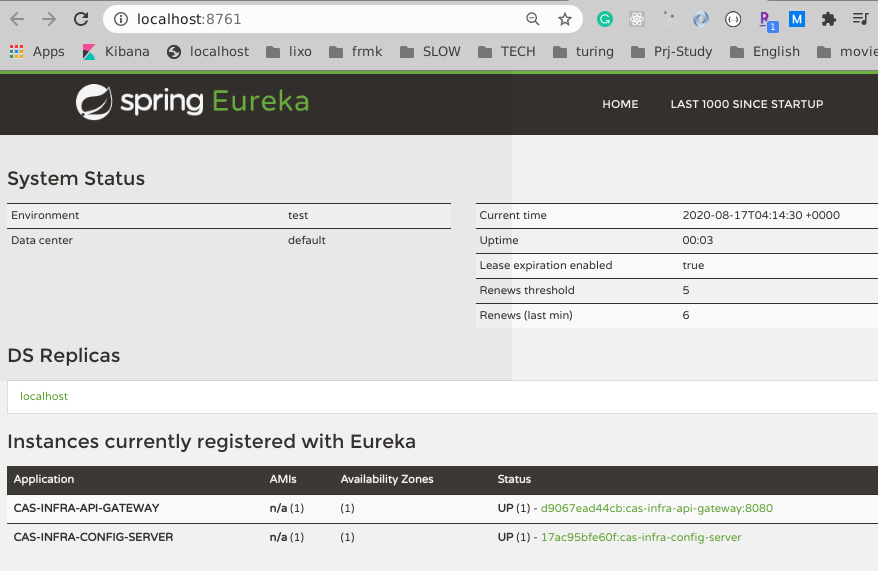The image size is (878, 571).
Task: Open the Apps shortcut in the bookmarks bar
Action: pyautogui.click(x=37, y=52)
